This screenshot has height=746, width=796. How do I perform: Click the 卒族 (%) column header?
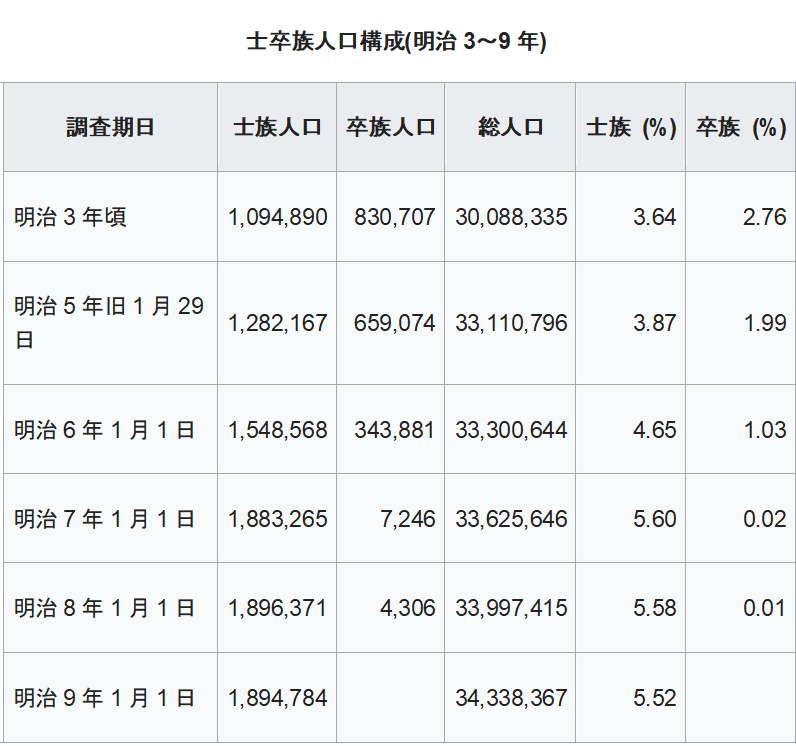click(x=740, y=128)
